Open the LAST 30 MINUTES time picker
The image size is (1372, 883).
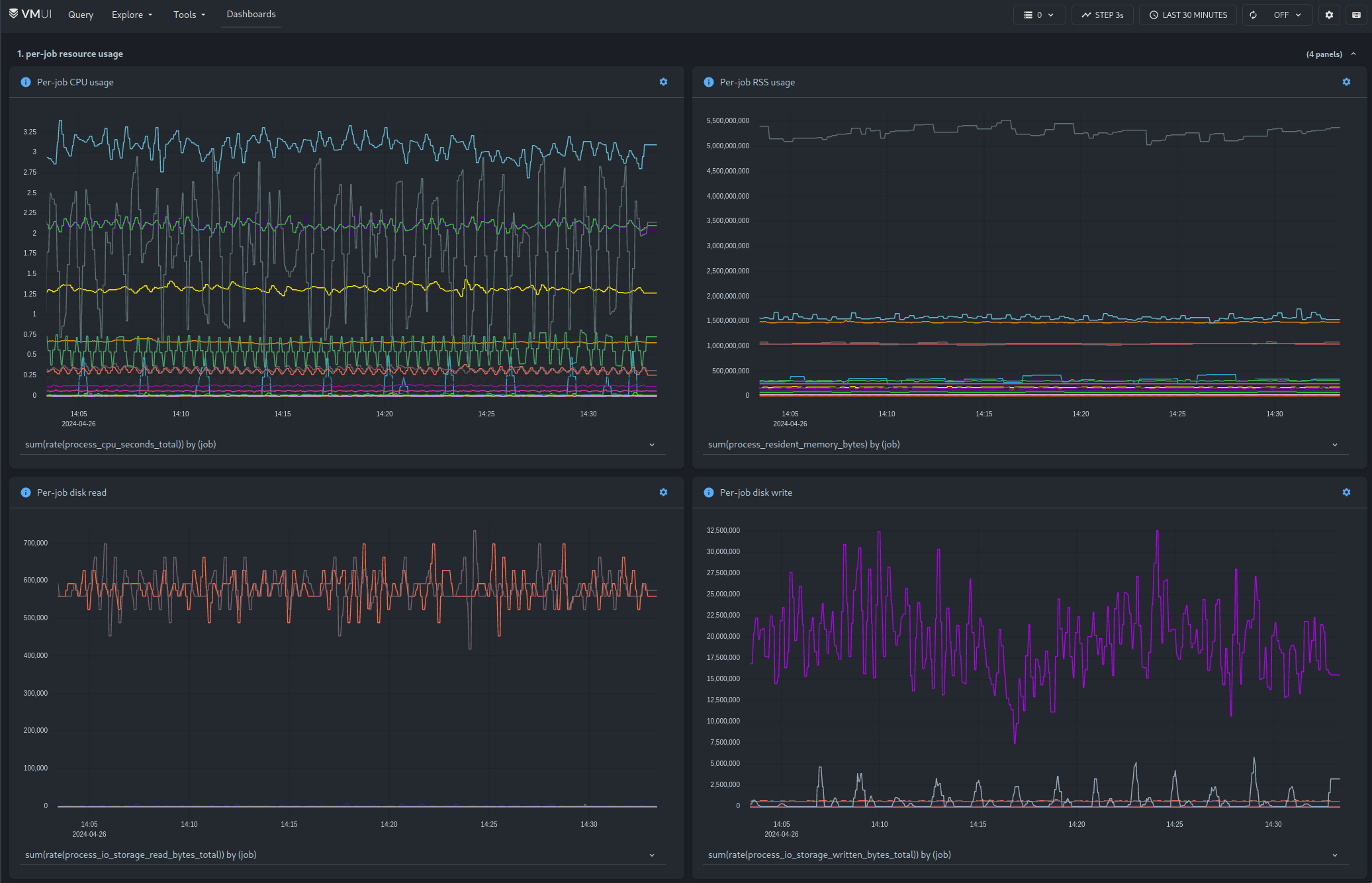pos(1188,15)
